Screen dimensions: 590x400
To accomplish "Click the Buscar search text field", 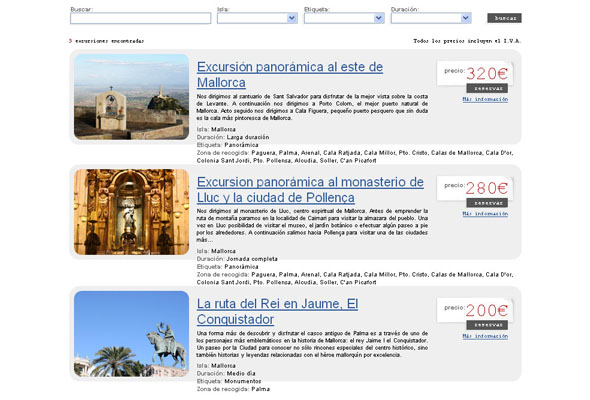I will [x=140, y=18].
